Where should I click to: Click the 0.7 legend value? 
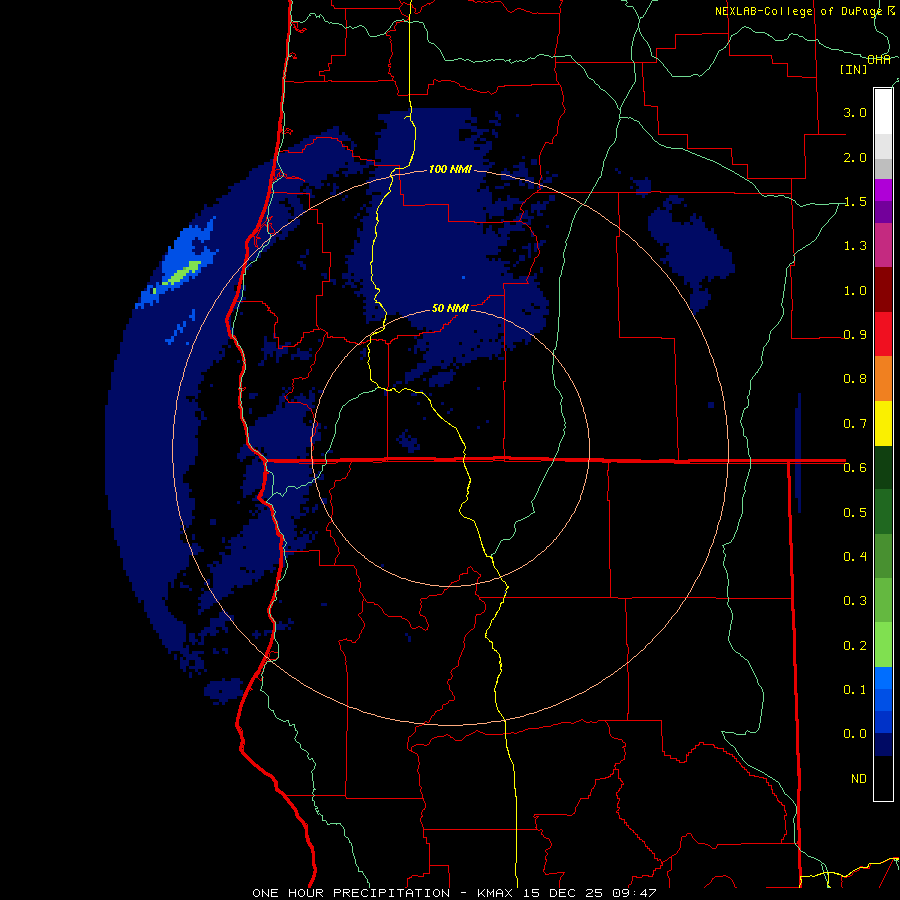[x=855, y=424]
